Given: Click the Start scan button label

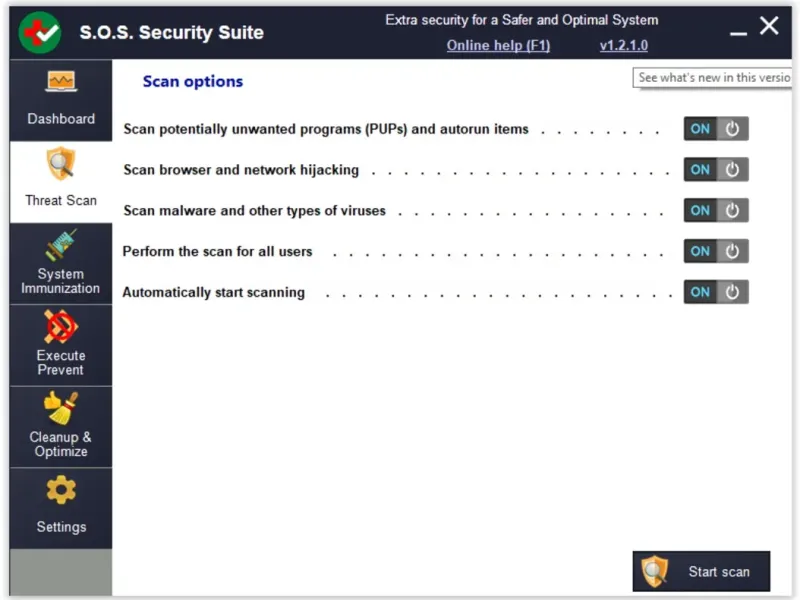Looking at the screenshot, I should point(718,572).
